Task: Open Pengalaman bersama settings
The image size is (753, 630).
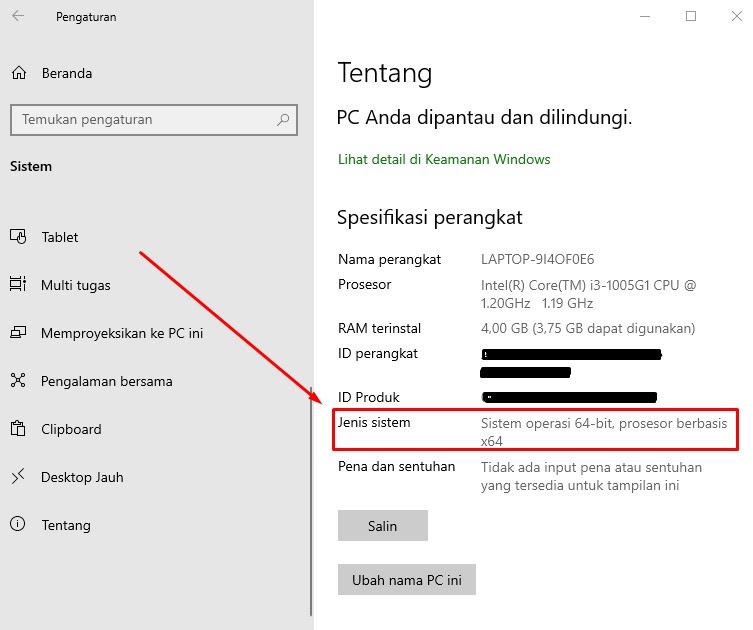Action: [x=107, y=381]
